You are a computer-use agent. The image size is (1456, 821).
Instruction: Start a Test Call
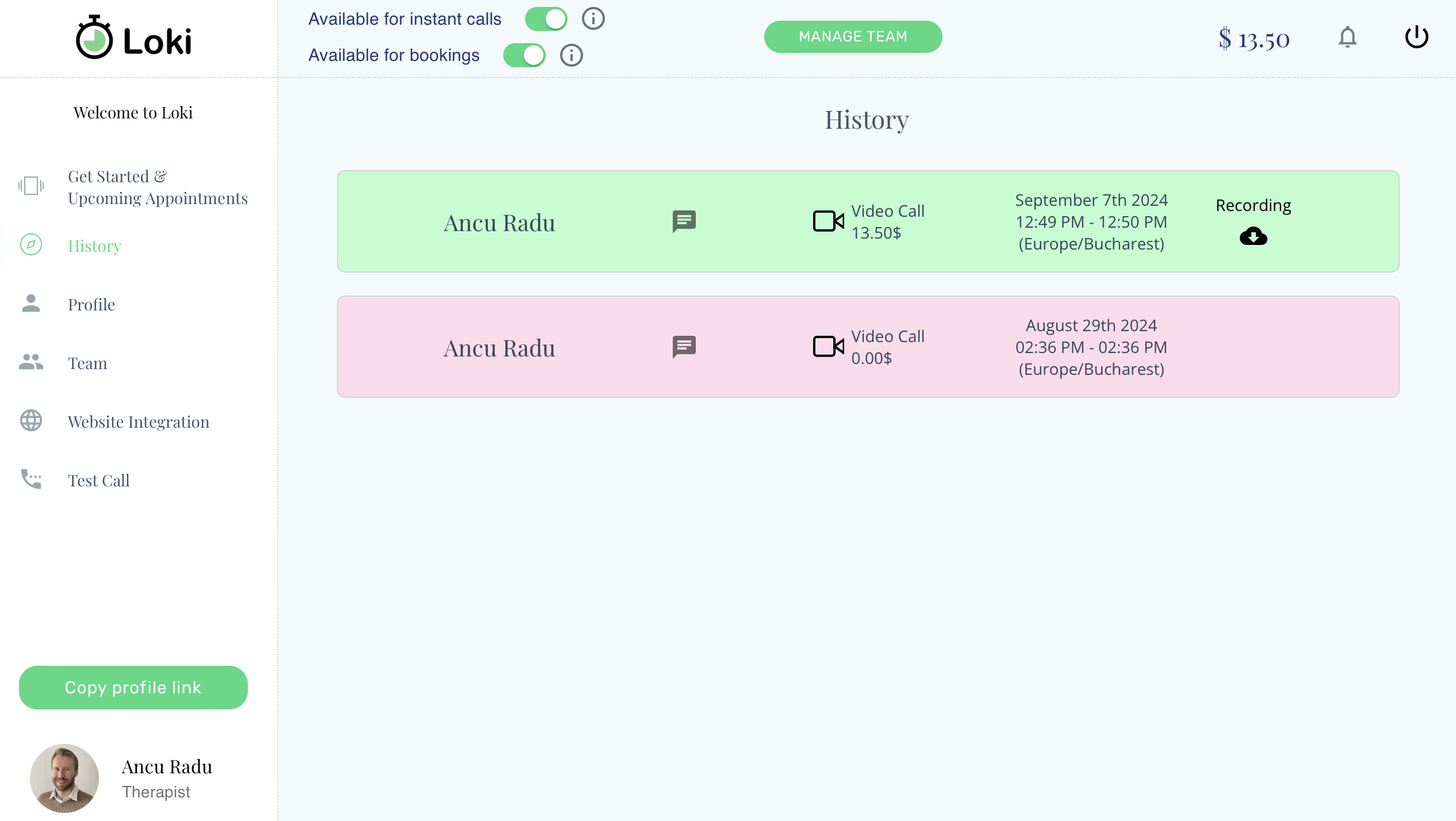tap(98, 481)
